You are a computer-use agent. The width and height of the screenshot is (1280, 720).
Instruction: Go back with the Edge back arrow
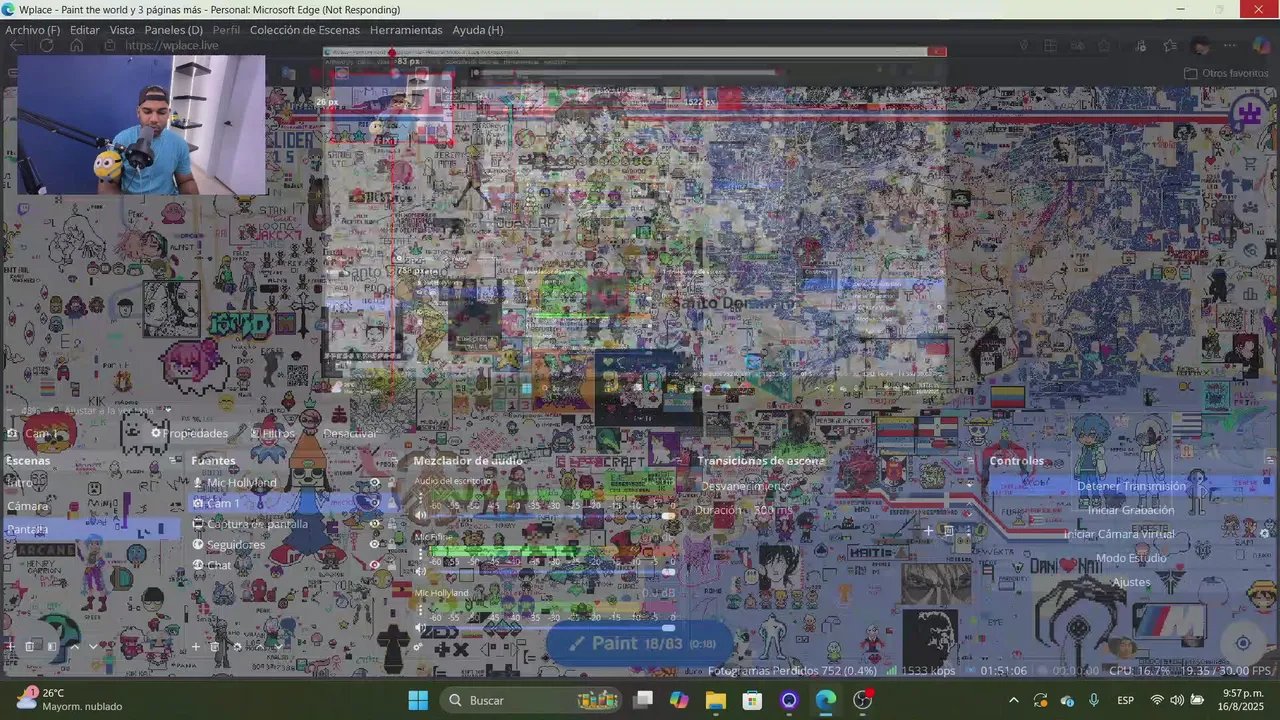16,46
